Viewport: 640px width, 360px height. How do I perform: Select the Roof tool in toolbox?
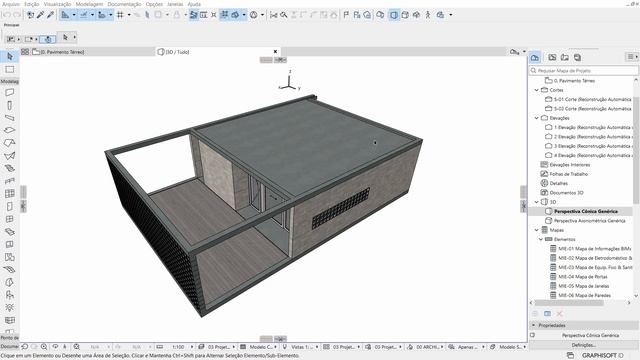[10, 143]
